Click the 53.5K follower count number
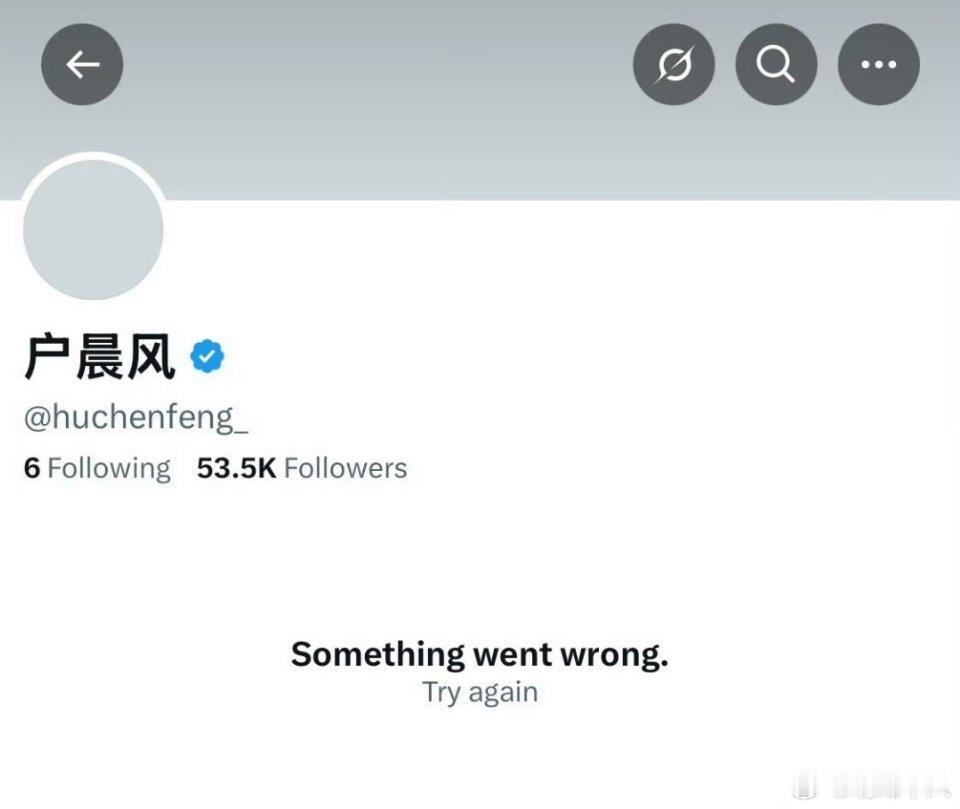960x809 pixels. tap(236, 468)
